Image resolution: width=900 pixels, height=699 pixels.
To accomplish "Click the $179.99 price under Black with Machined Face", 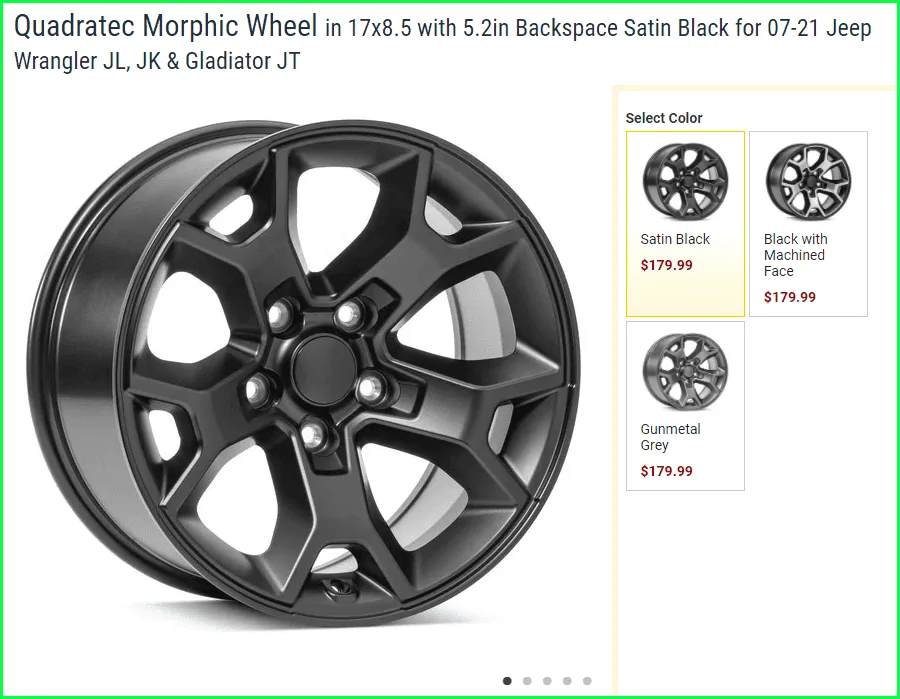I will (789, 297).
